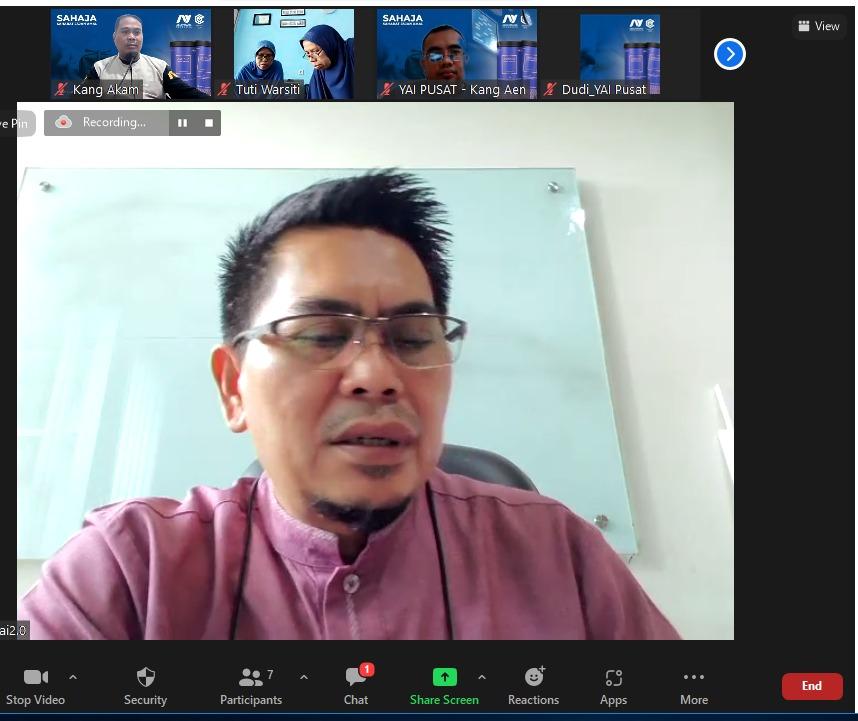The height and width of the screenshot is (721, 858).
Task: Open the Reactions emoji picker
Action: pos(533,678)
